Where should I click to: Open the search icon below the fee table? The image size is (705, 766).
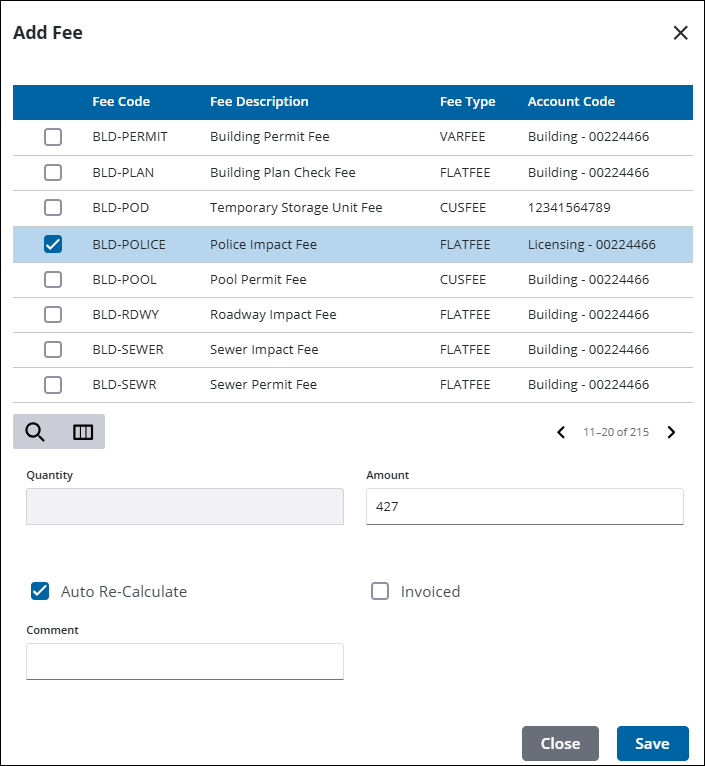35,432
